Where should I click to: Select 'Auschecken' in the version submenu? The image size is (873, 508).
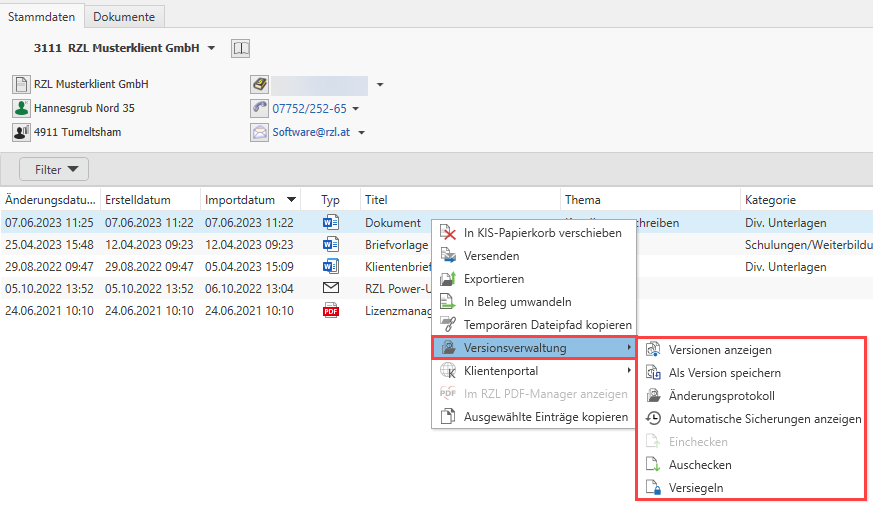(700, 465)
